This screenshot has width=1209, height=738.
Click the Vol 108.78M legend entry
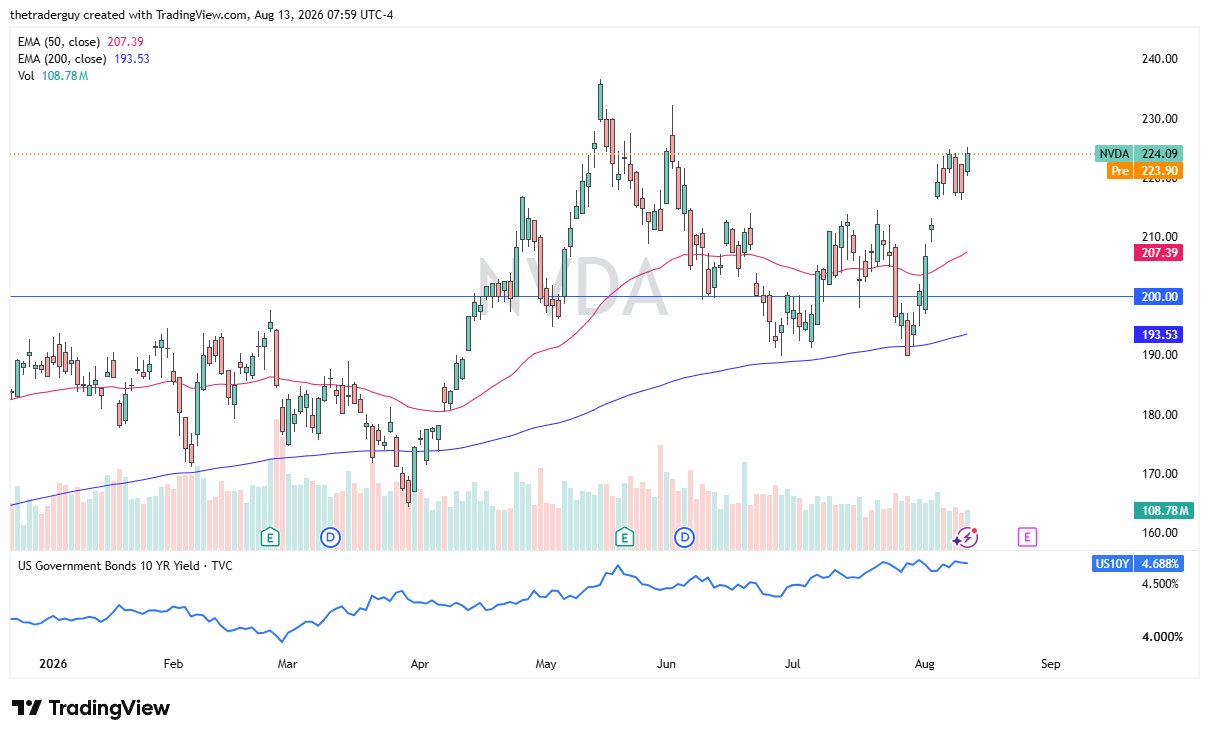[53, 76]
